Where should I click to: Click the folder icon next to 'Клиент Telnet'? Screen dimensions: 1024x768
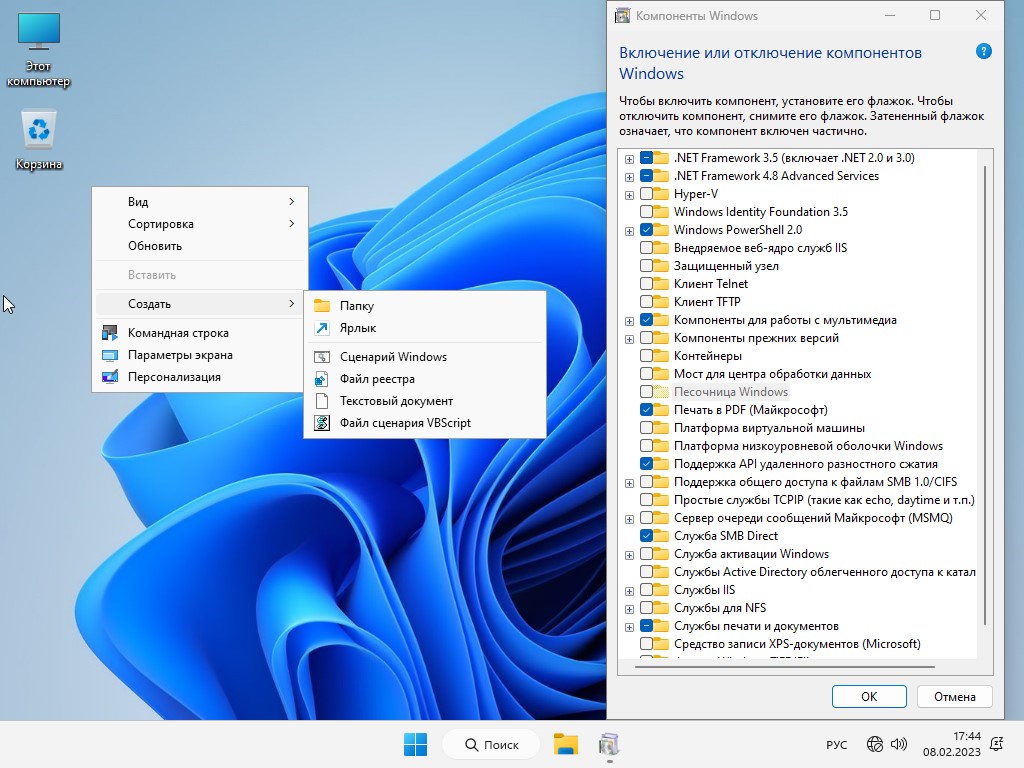coord(662,284)
